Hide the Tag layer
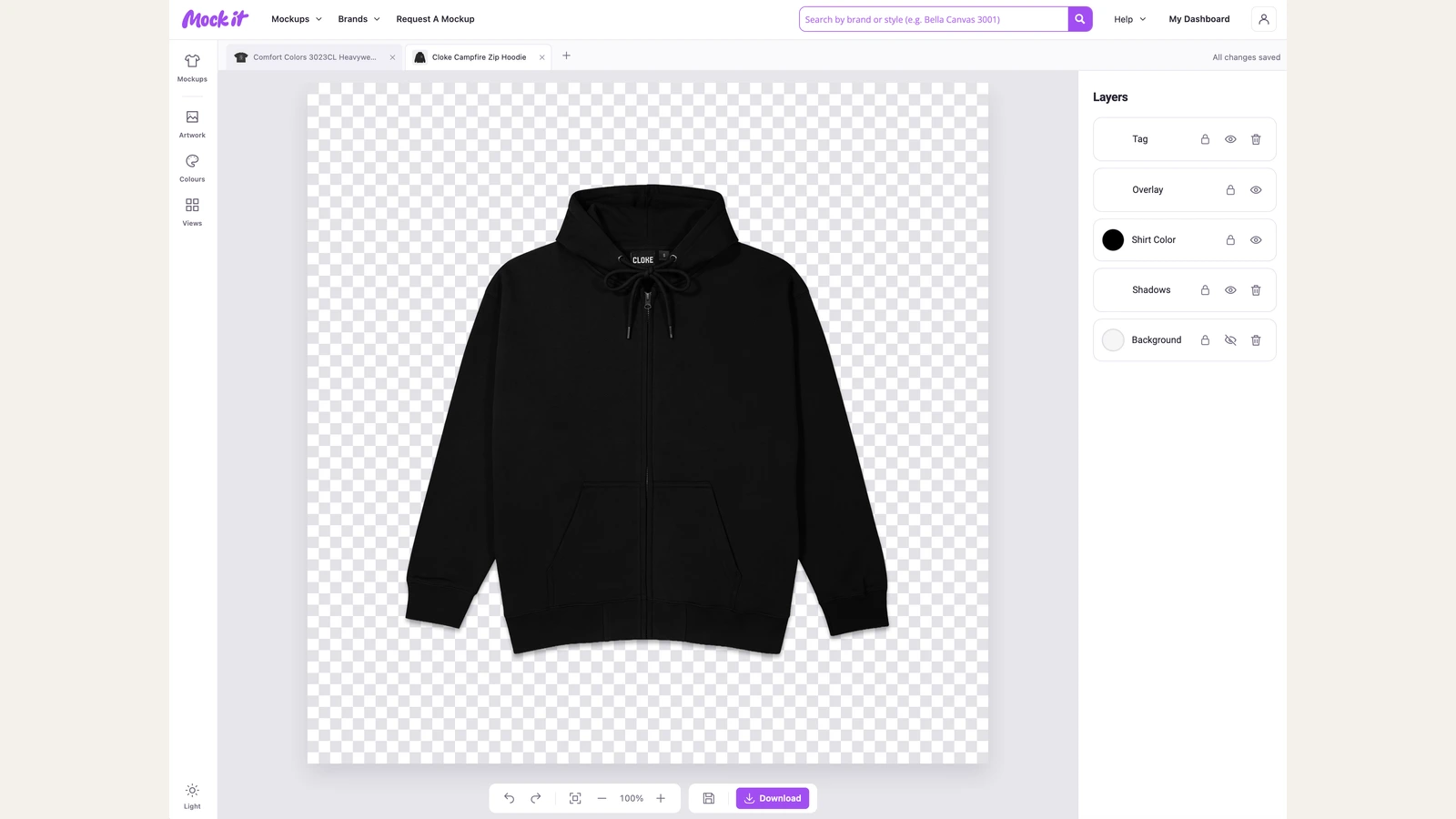 (1230, 139)
